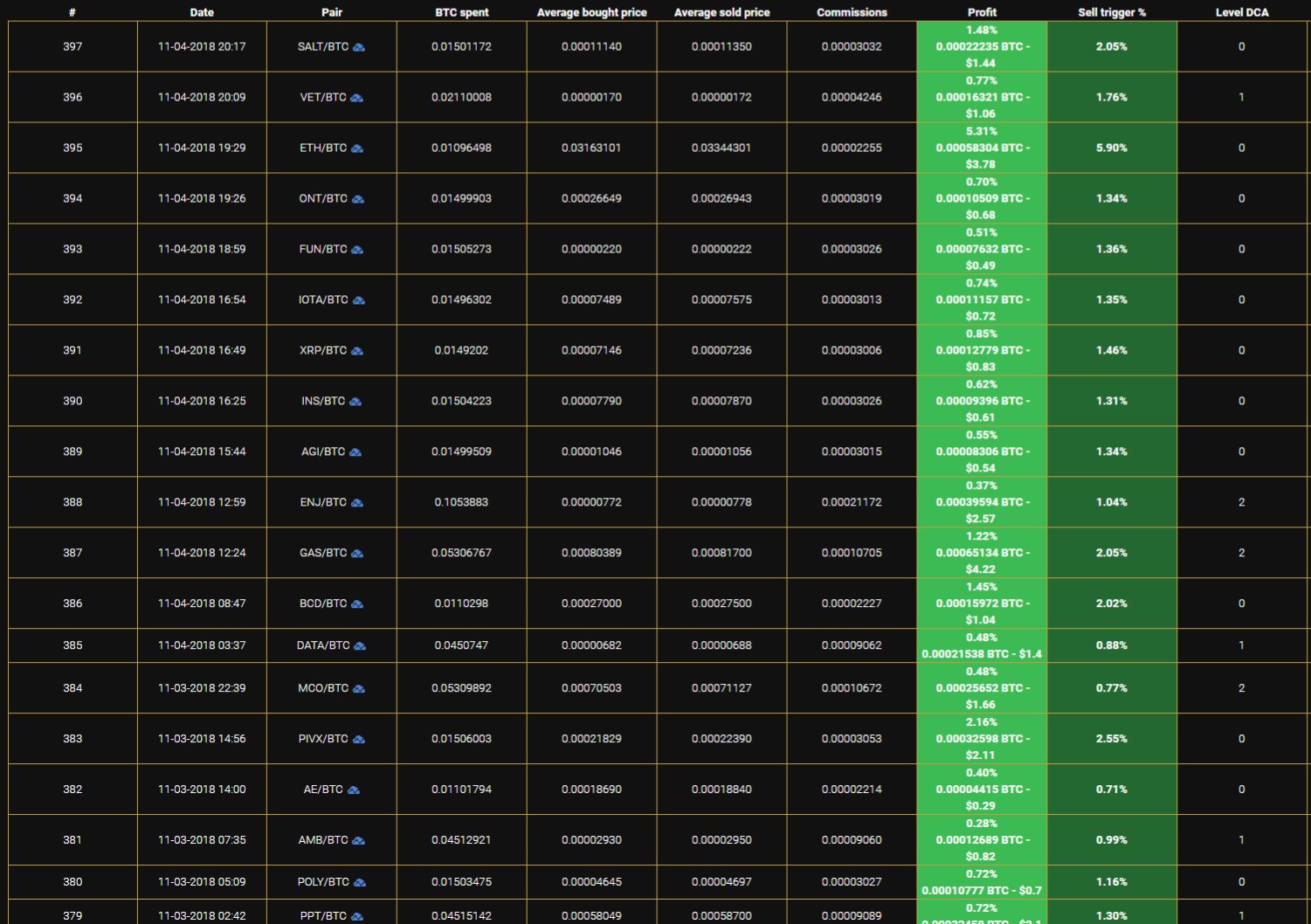Select the PIVX/BTC pair name
Image resolution: width=1311 pixels, height=924 pixels.
(x=323, y=739)
